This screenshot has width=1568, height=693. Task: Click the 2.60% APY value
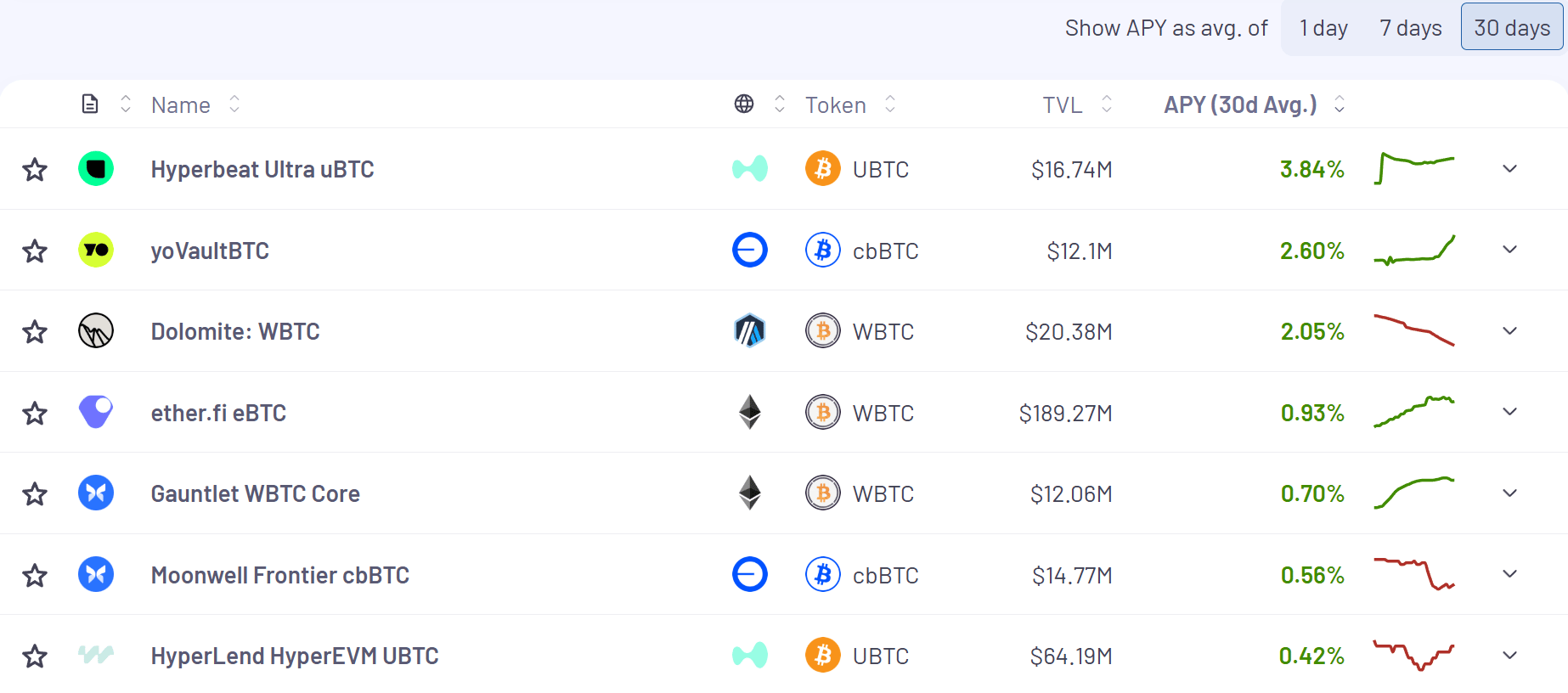pos(1312,251)
